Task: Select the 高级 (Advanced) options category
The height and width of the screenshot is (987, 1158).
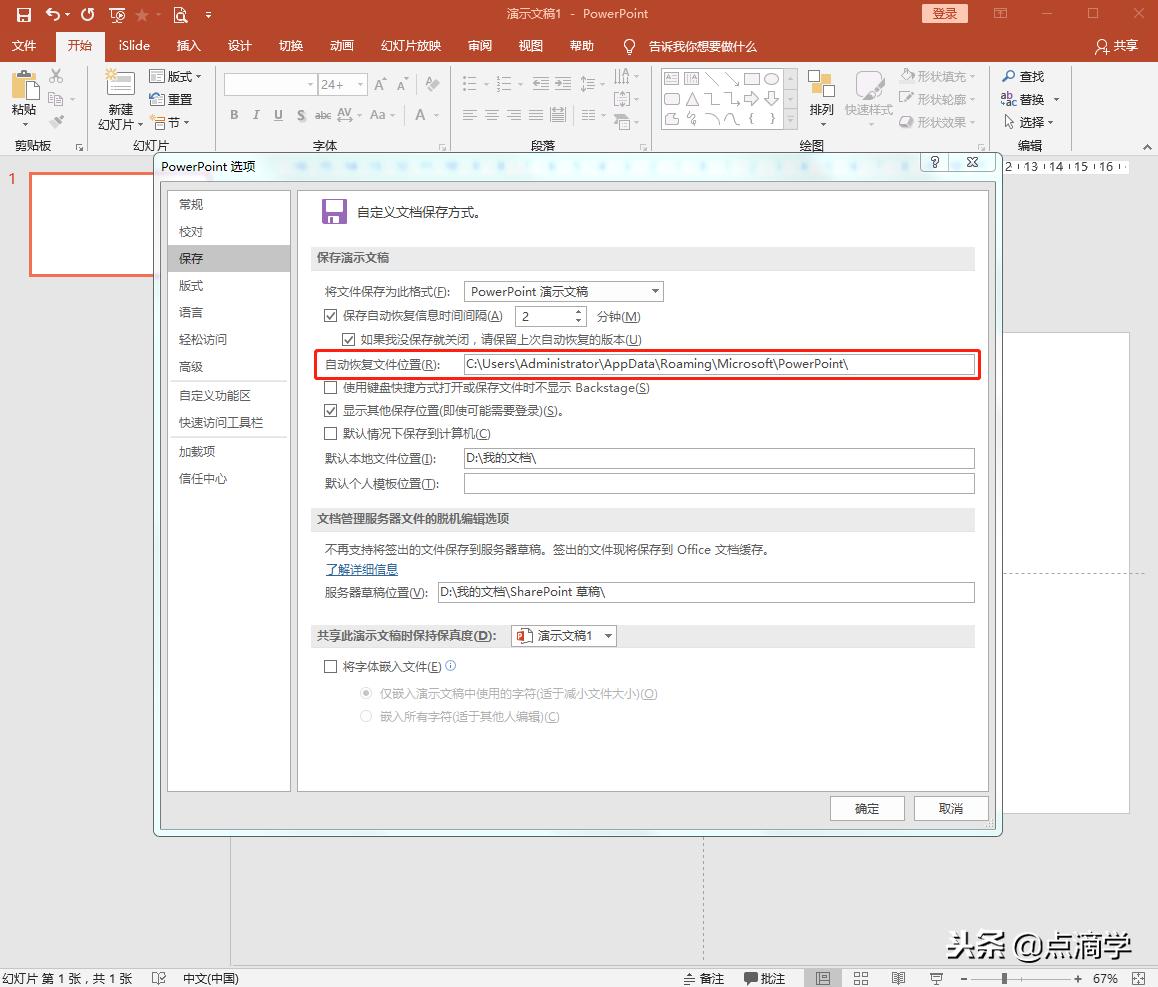Action: coord(191,367)
